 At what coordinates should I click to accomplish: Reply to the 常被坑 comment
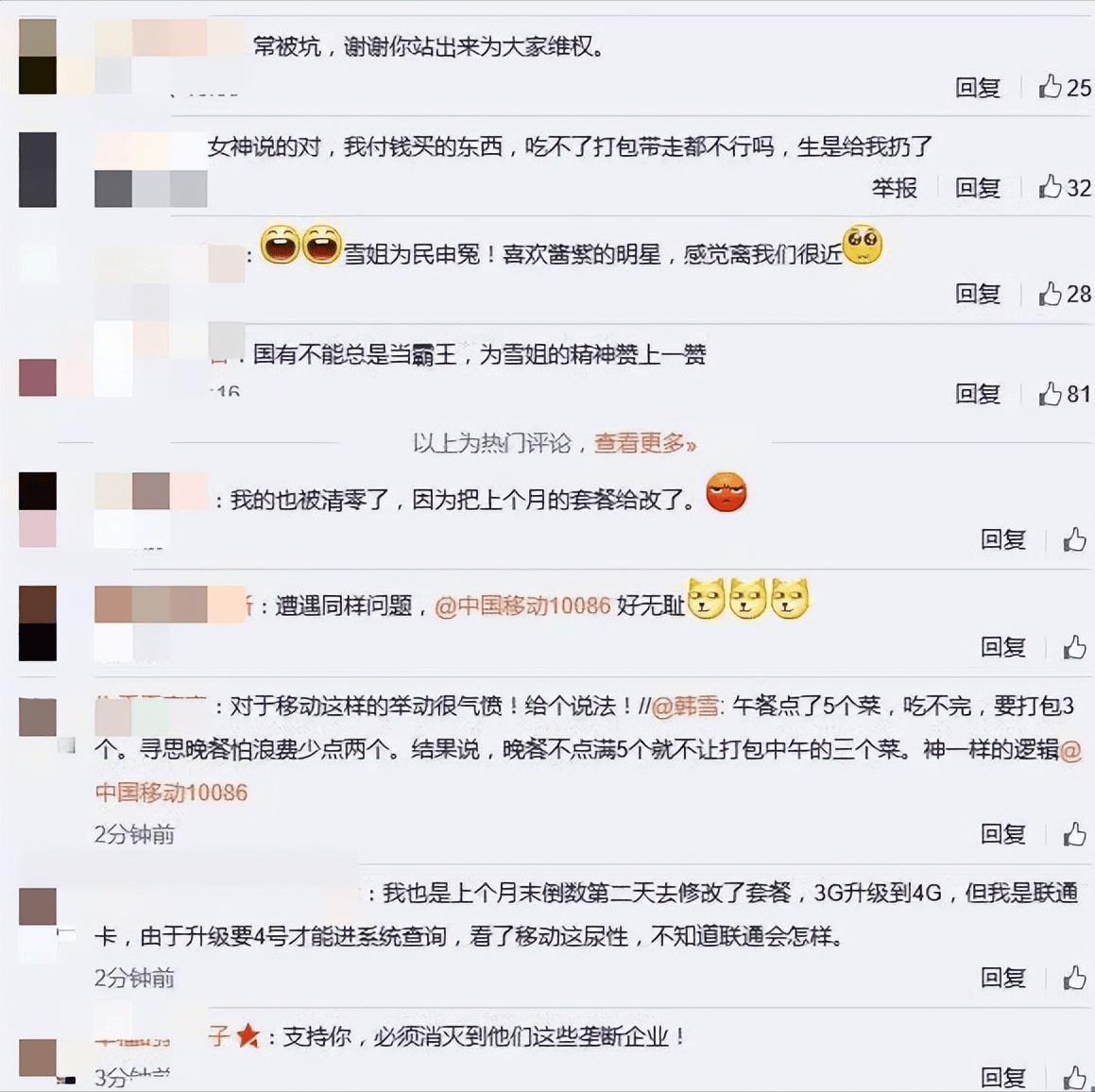pos(978,87)
